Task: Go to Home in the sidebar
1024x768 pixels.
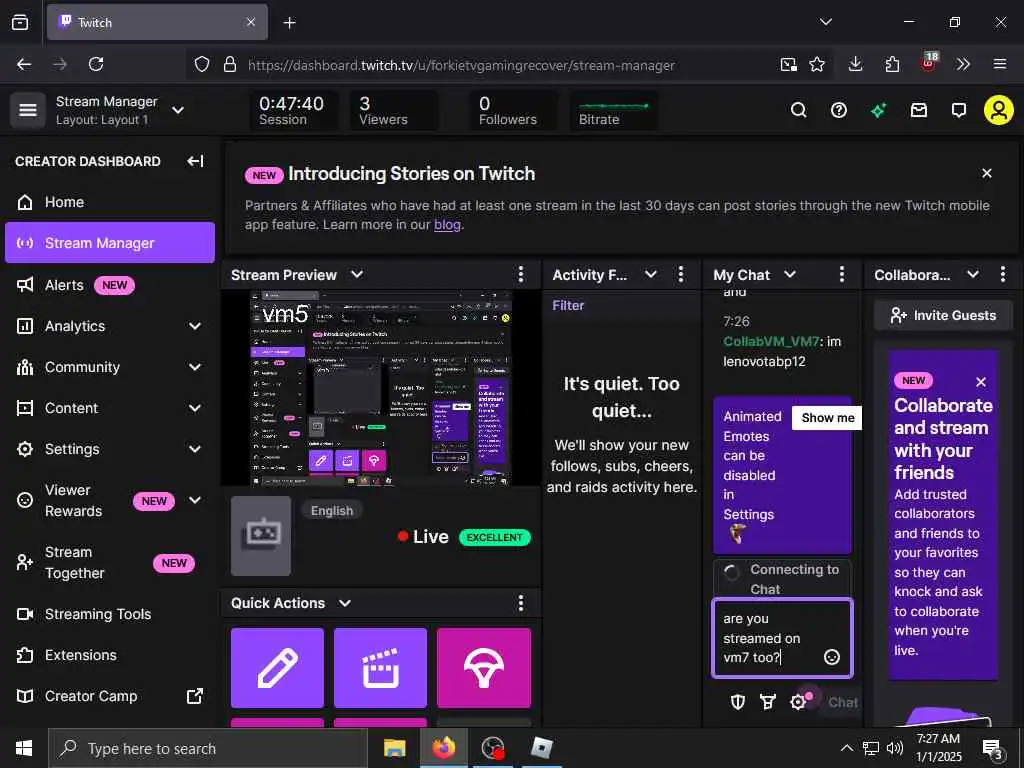Action: 110,202
